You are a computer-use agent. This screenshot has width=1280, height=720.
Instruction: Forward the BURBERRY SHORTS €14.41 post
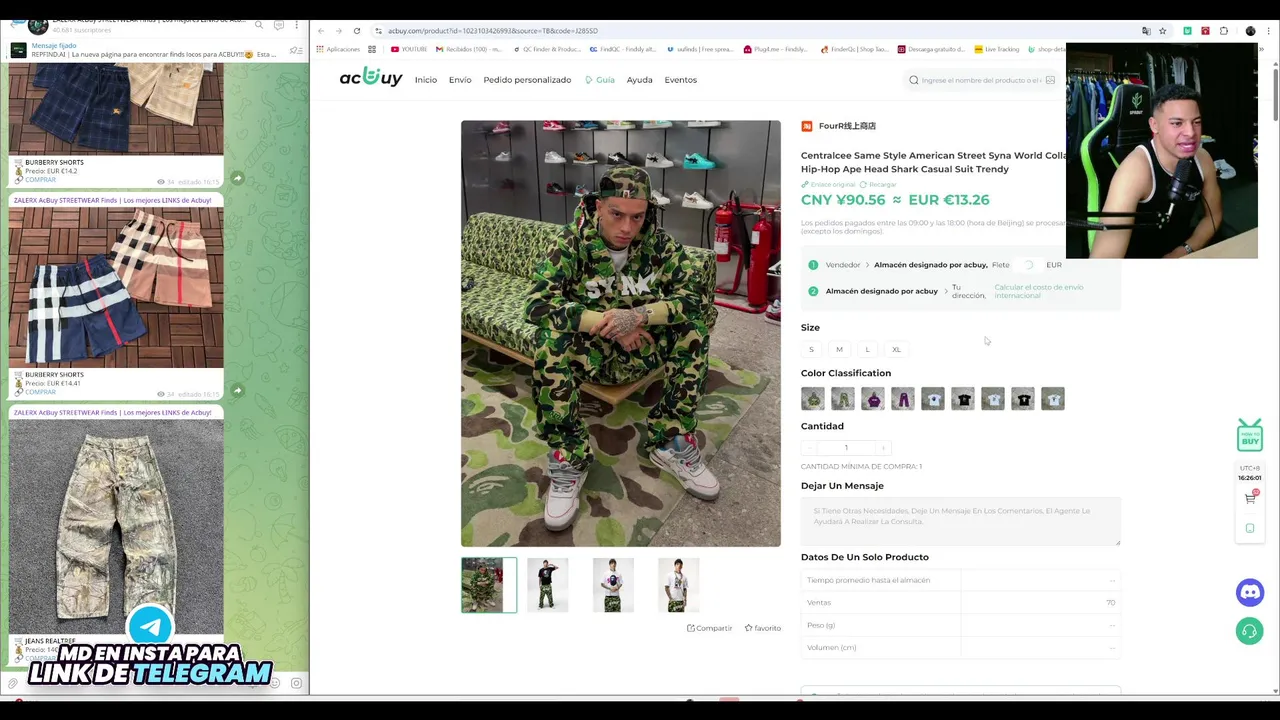click(237, 390)
